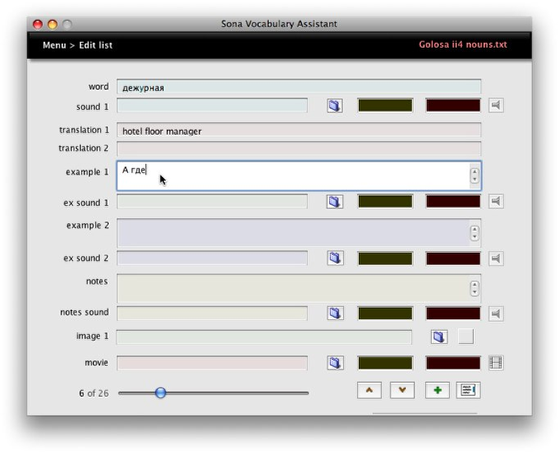Browse file for ex sound 1
Screen dimensions: 560x454
335,201
